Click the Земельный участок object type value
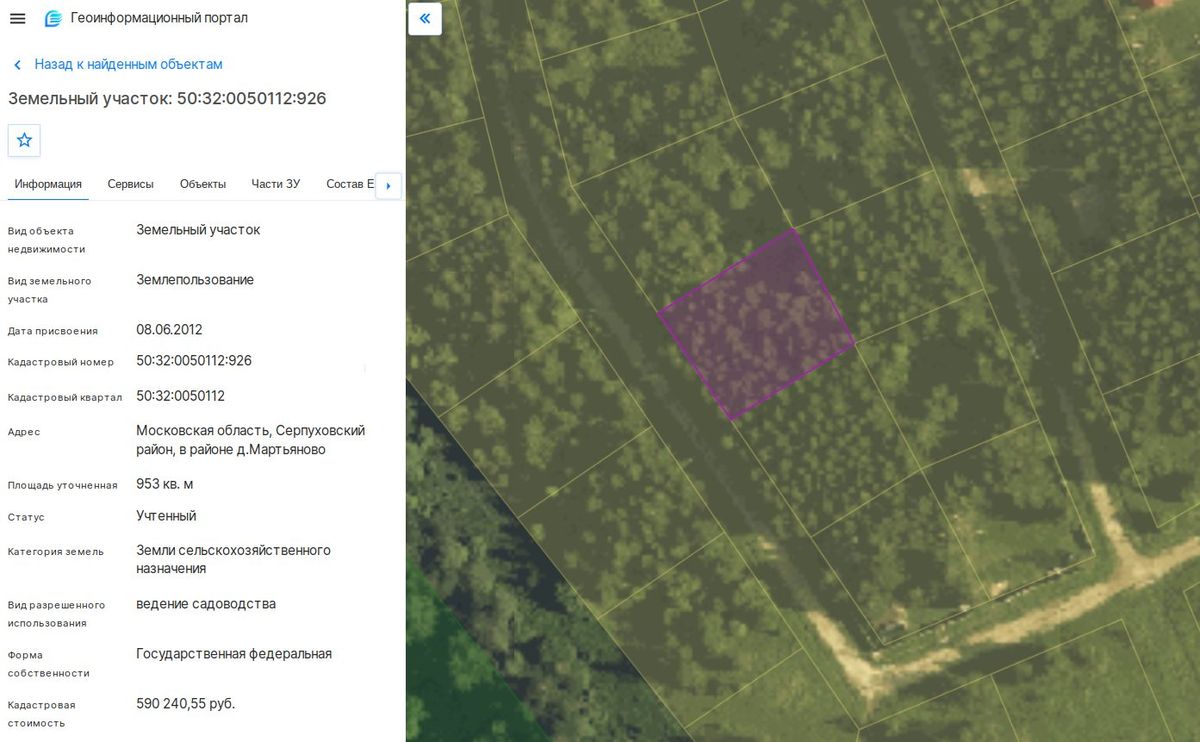The height and width of the screenshot is (742, 1200). pyautogui.click(x=198, y=230)
